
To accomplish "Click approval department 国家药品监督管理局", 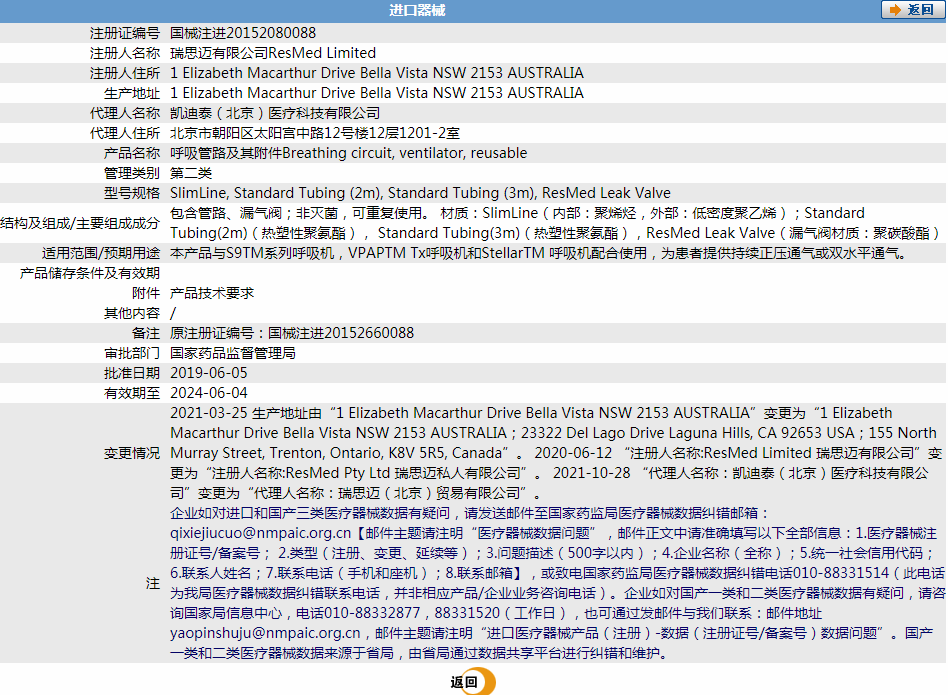I will pyautogui.click(x=233, y=353).
